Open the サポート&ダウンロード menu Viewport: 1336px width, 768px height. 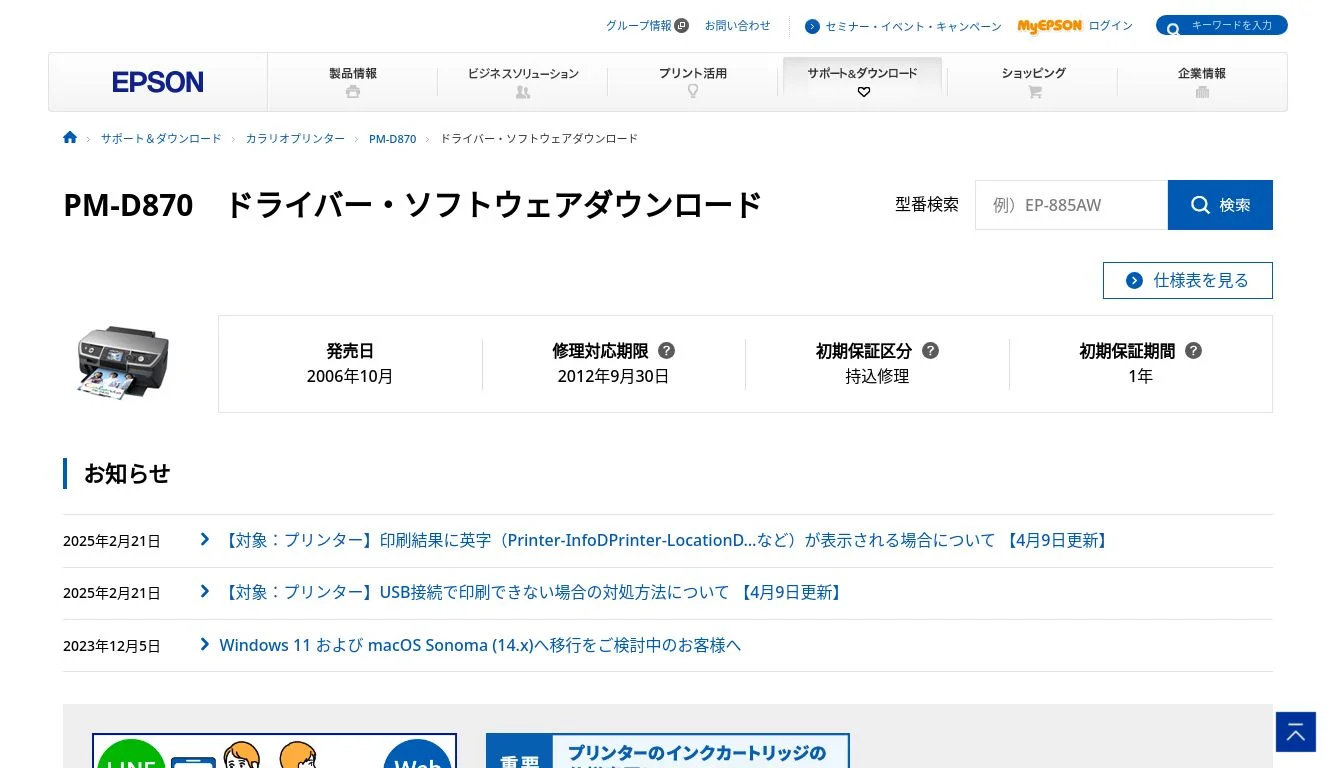pos(862,82)
